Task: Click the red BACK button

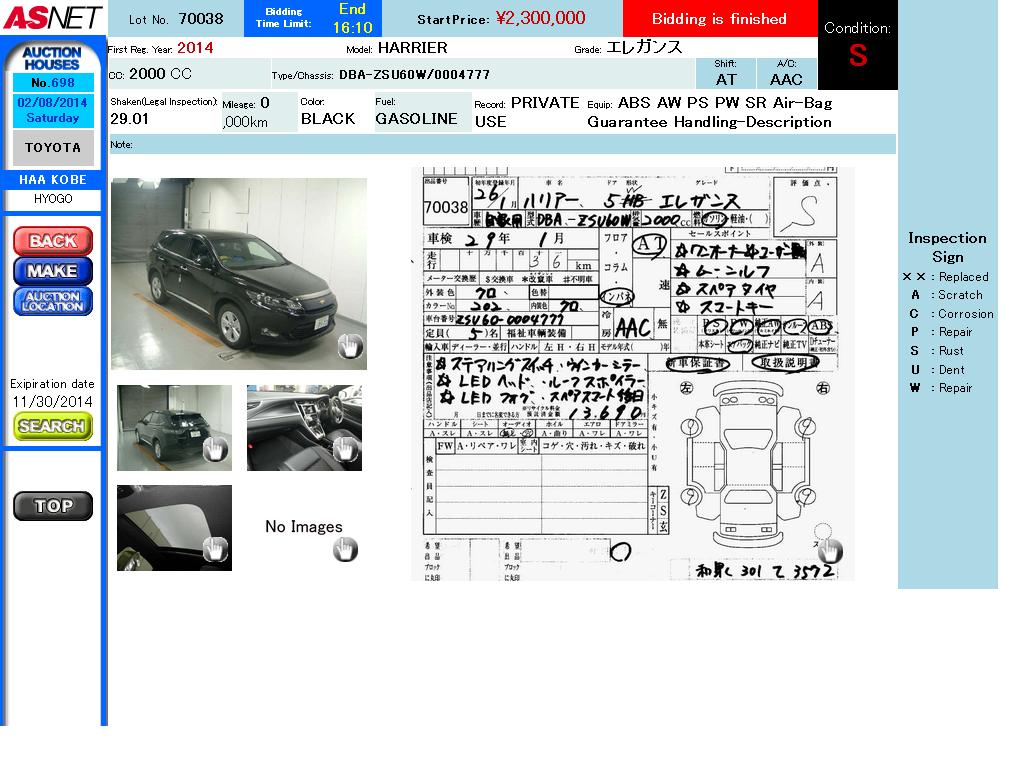Action: coord(52,241)
